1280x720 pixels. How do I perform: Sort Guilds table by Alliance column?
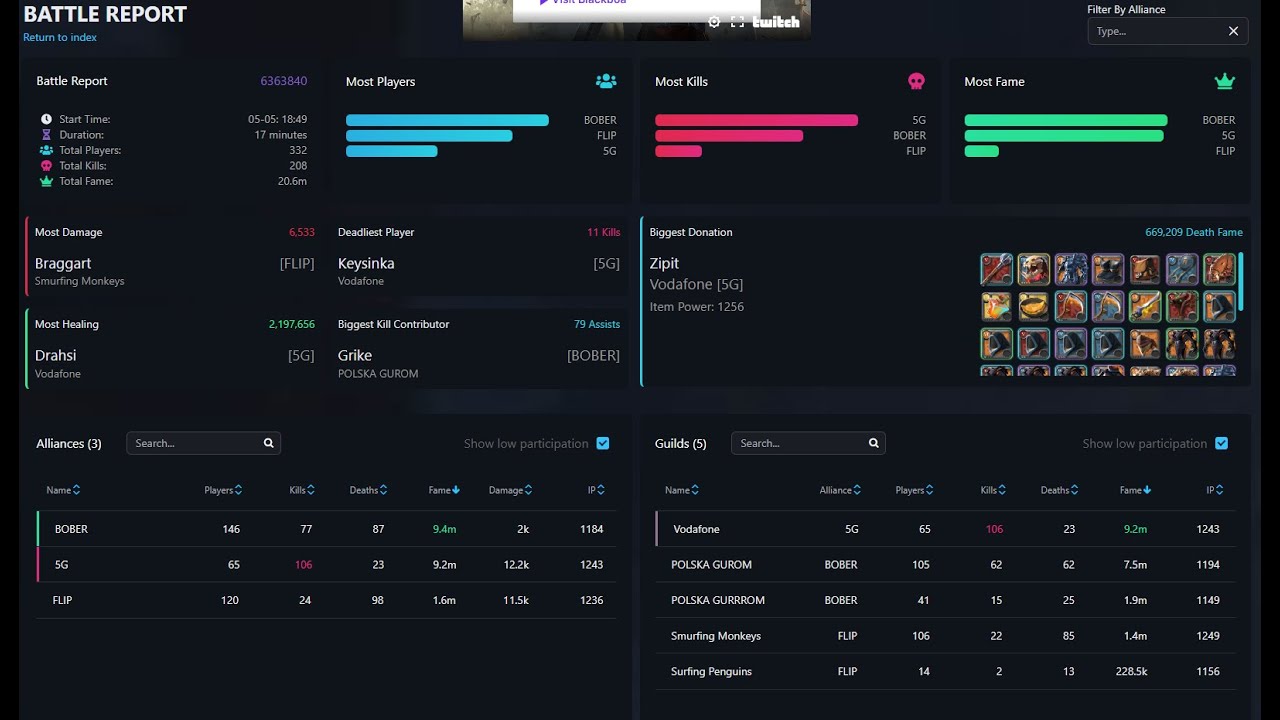coord(841,490)
